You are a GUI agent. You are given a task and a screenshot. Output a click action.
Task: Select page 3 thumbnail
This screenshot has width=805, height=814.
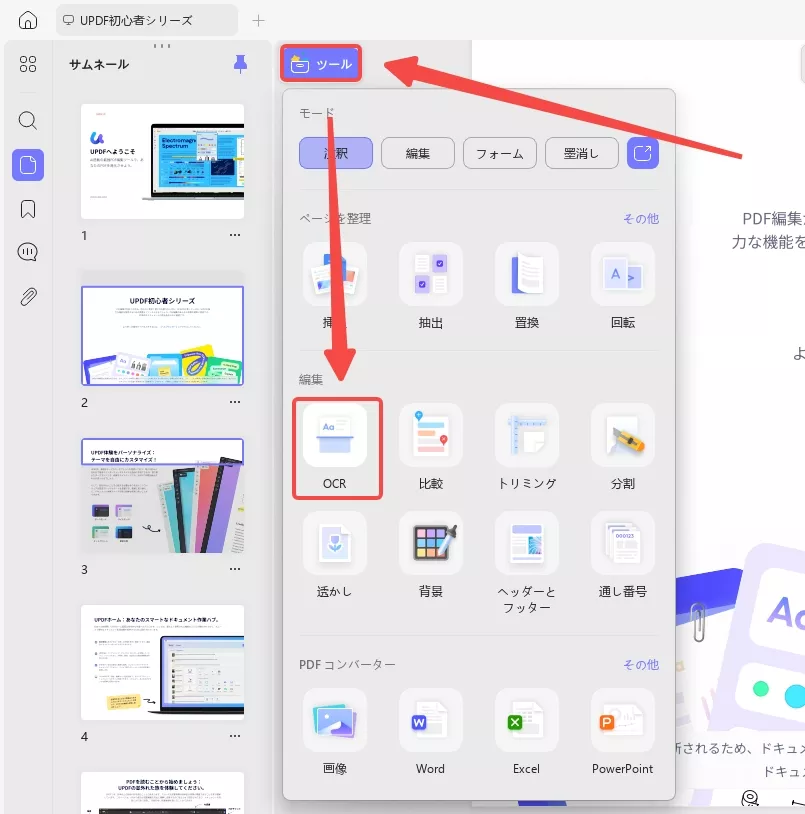pyautogui.click(x=162, y=496)
